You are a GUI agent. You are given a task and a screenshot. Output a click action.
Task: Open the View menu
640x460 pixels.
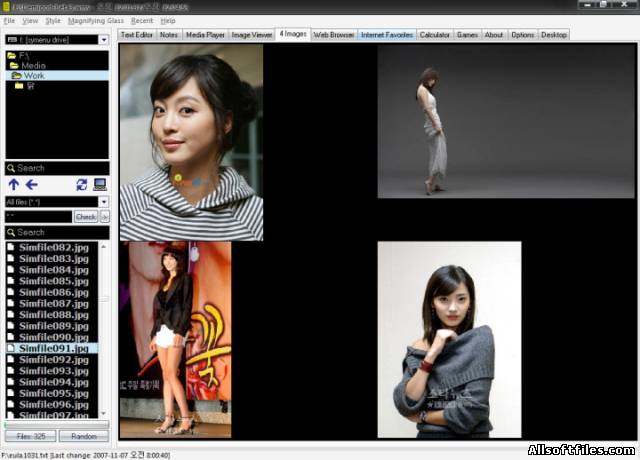[x=30, y=21]
